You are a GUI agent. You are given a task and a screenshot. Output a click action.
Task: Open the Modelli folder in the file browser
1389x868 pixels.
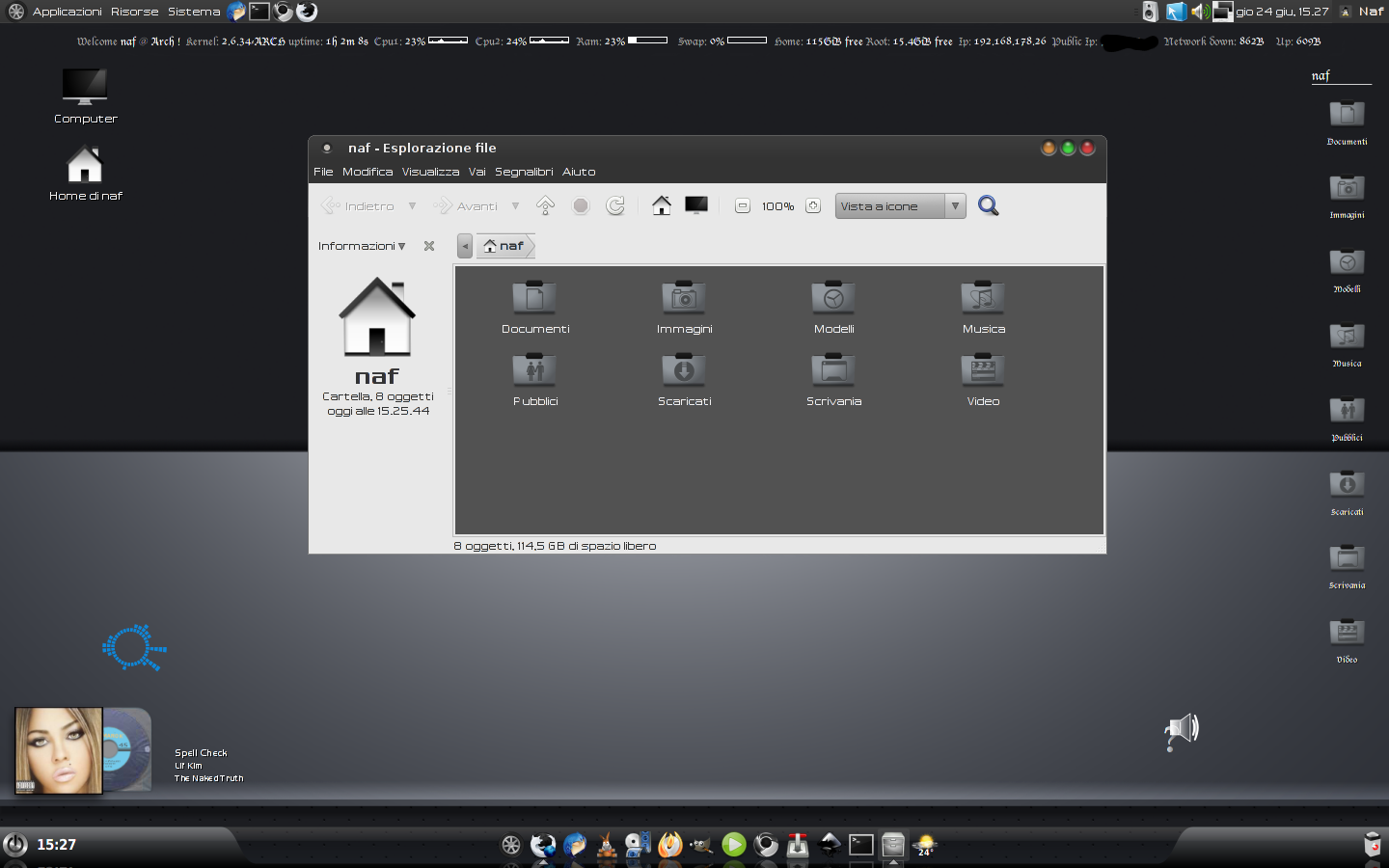[833, 308]
